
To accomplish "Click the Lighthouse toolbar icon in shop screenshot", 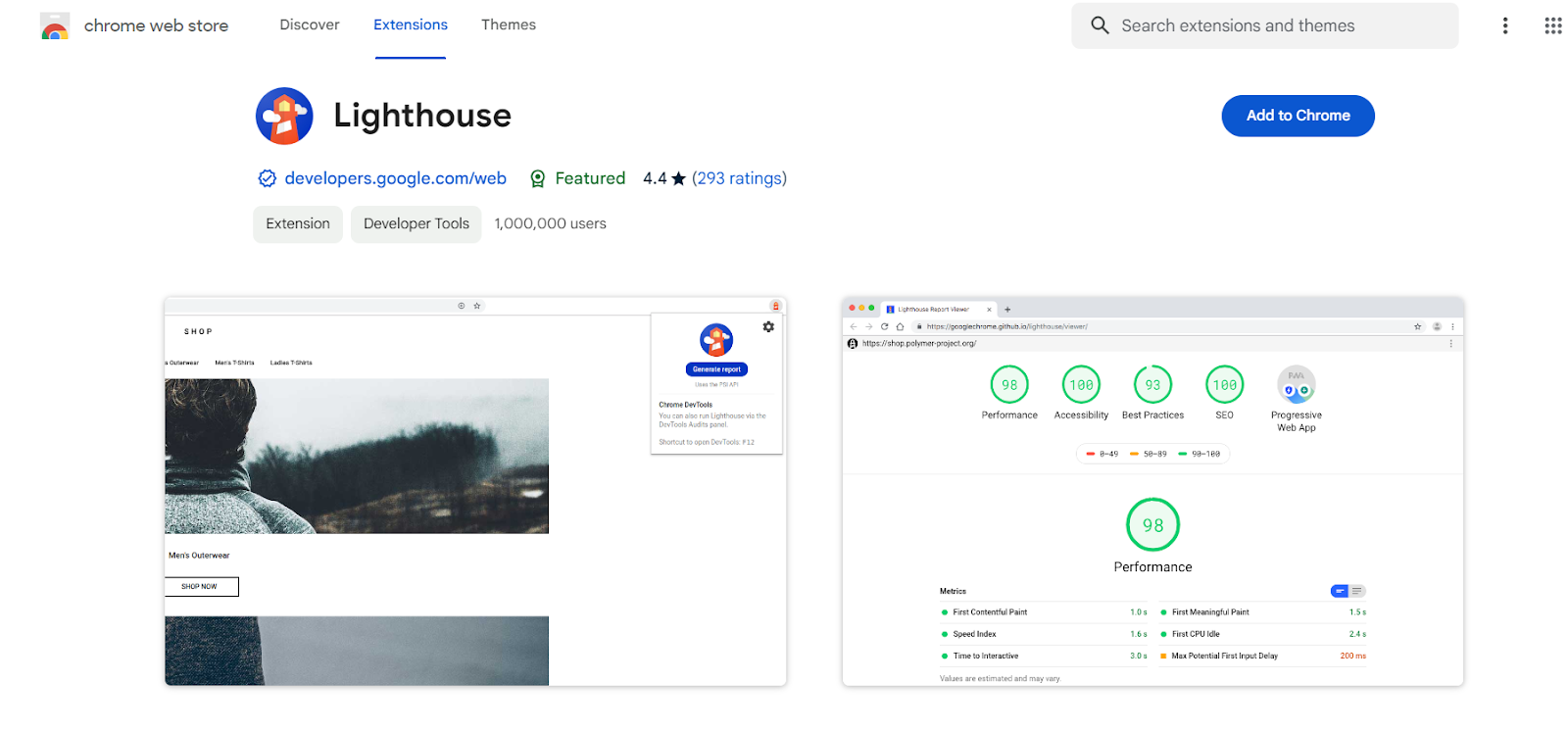I will (775, 306).
